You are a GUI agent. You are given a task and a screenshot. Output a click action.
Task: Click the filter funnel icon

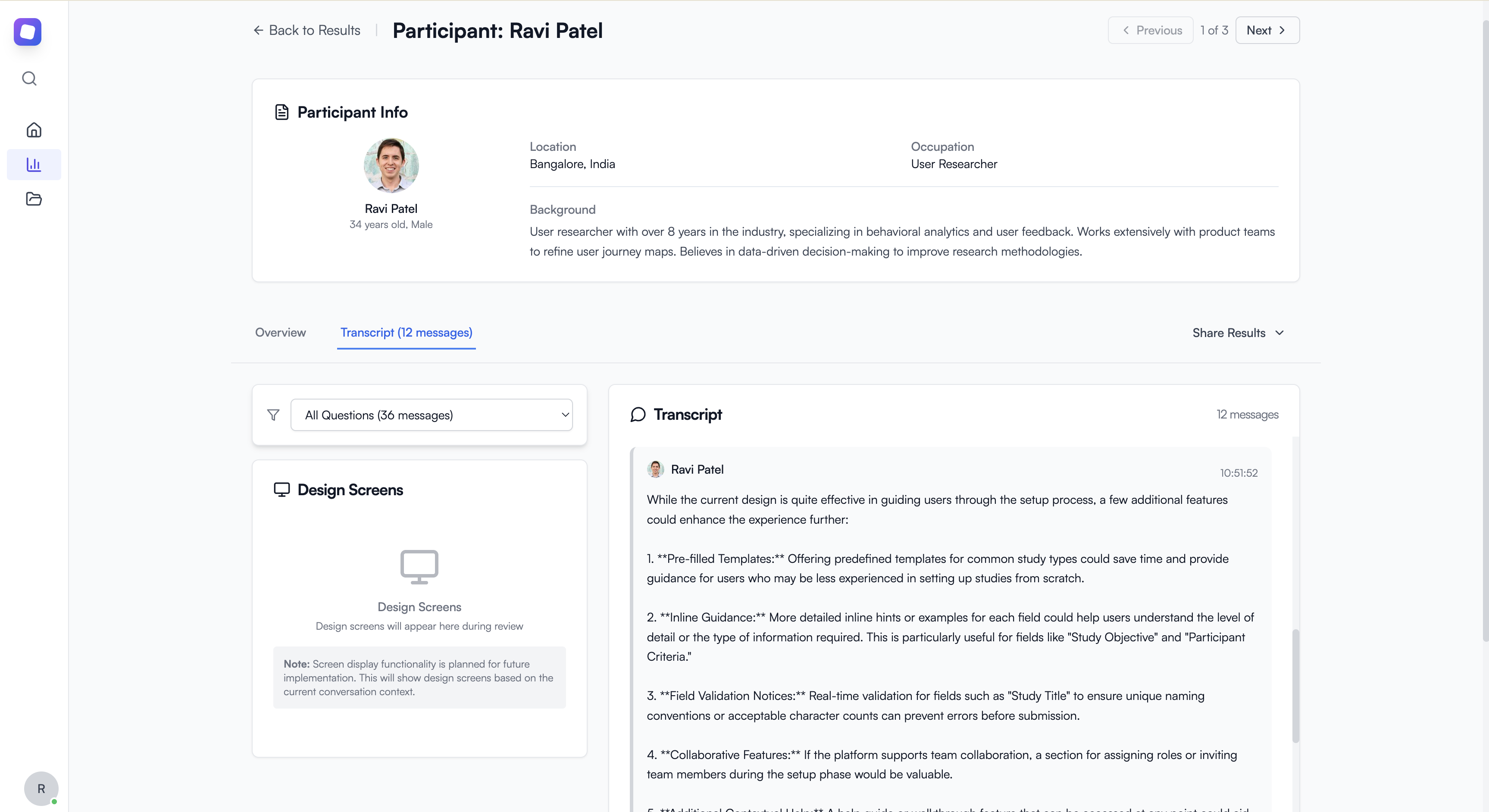[273, 415]
